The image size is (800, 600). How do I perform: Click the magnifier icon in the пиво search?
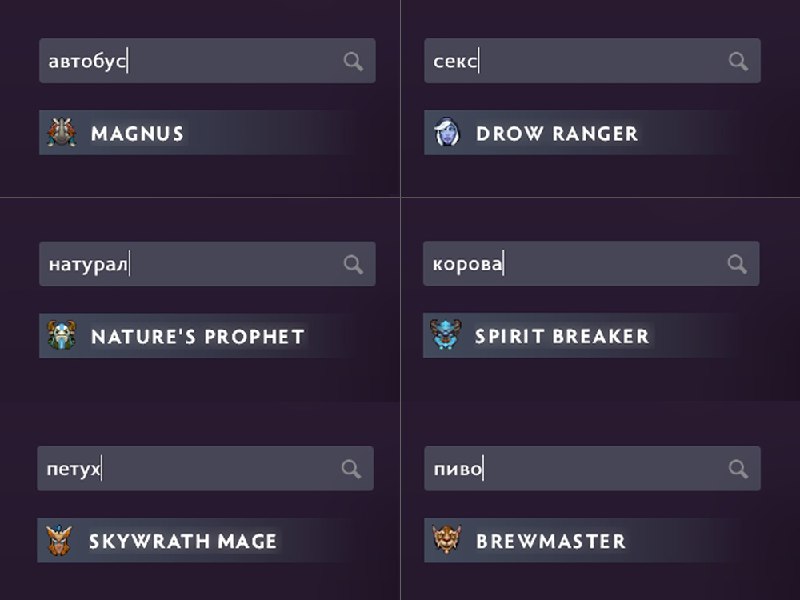click(x=738, y=469)
